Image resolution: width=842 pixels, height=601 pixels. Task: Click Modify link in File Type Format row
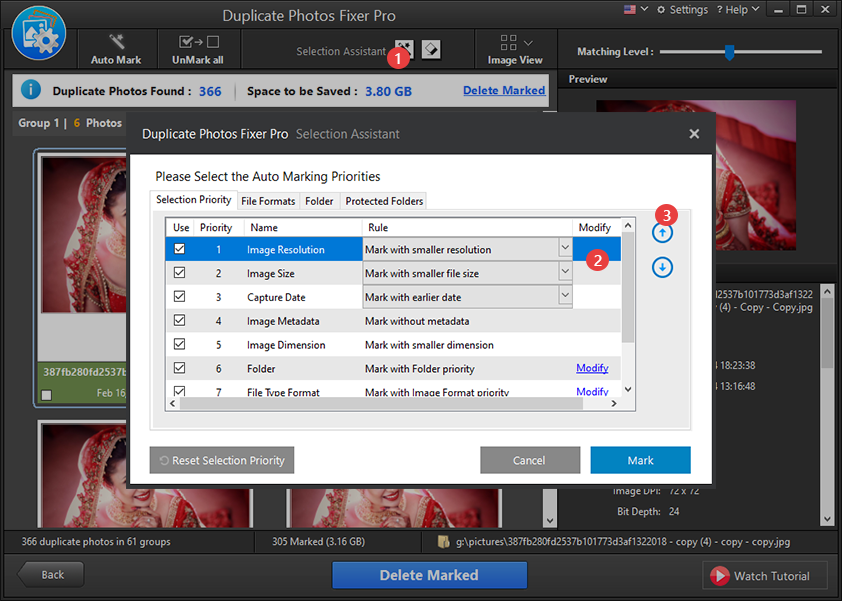pos(592,391)
